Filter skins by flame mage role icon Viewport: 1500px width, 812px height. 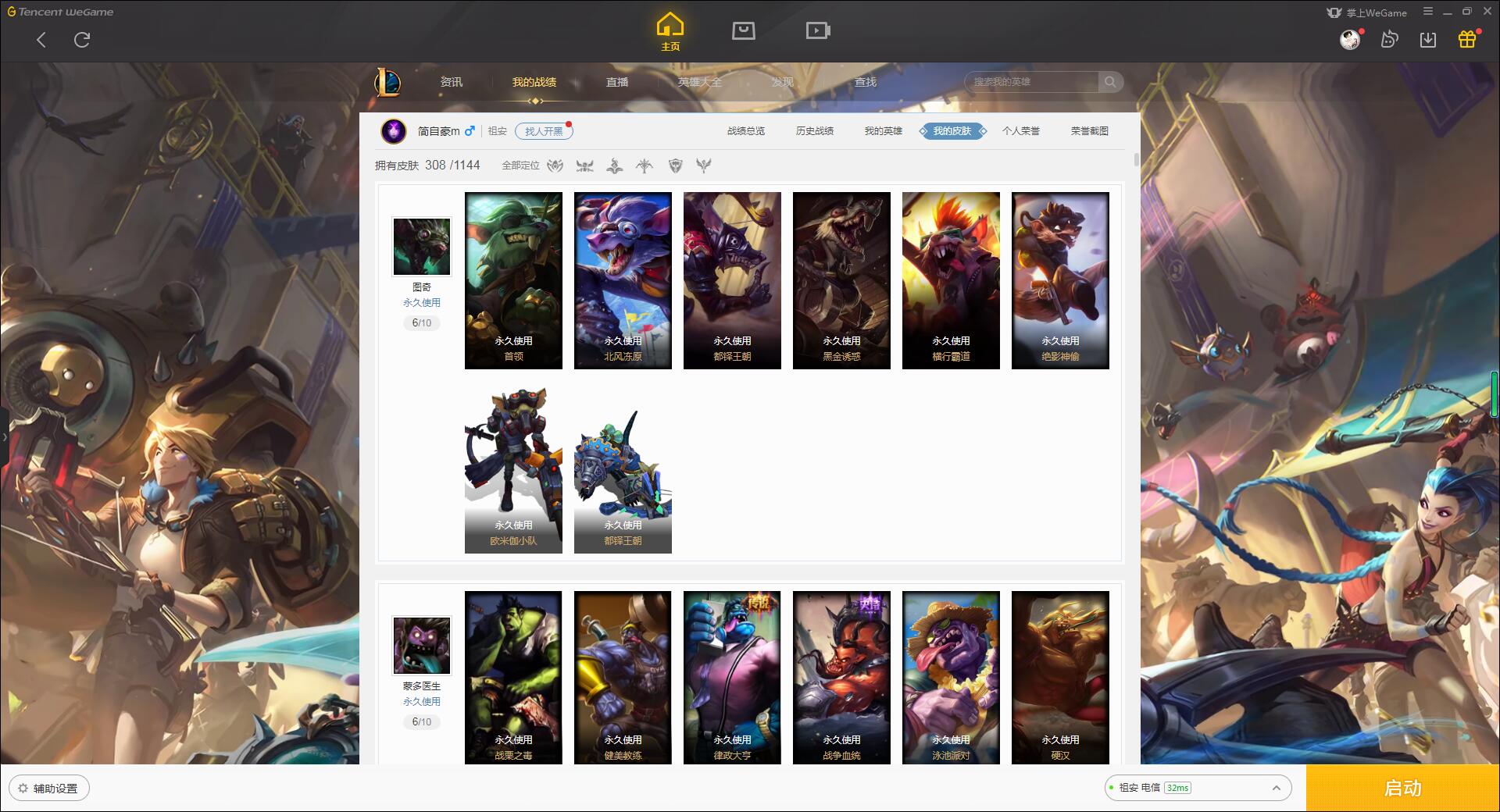[x=615, y=166]
